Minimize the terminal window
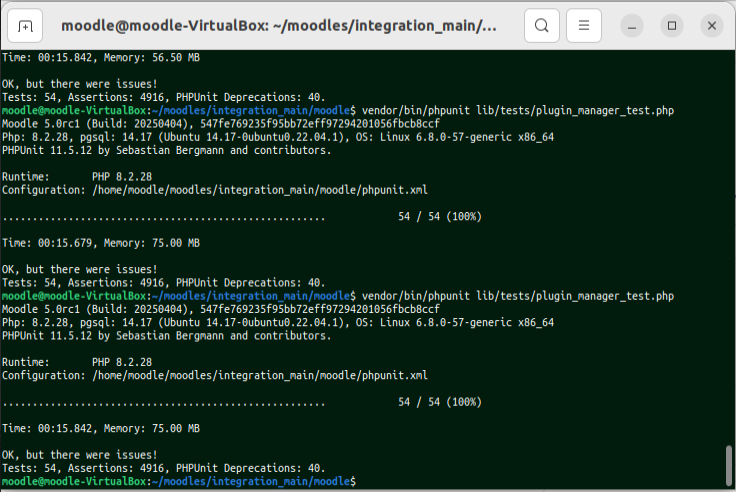The height and width of the screenshot is (492, 736). point(632,26)
